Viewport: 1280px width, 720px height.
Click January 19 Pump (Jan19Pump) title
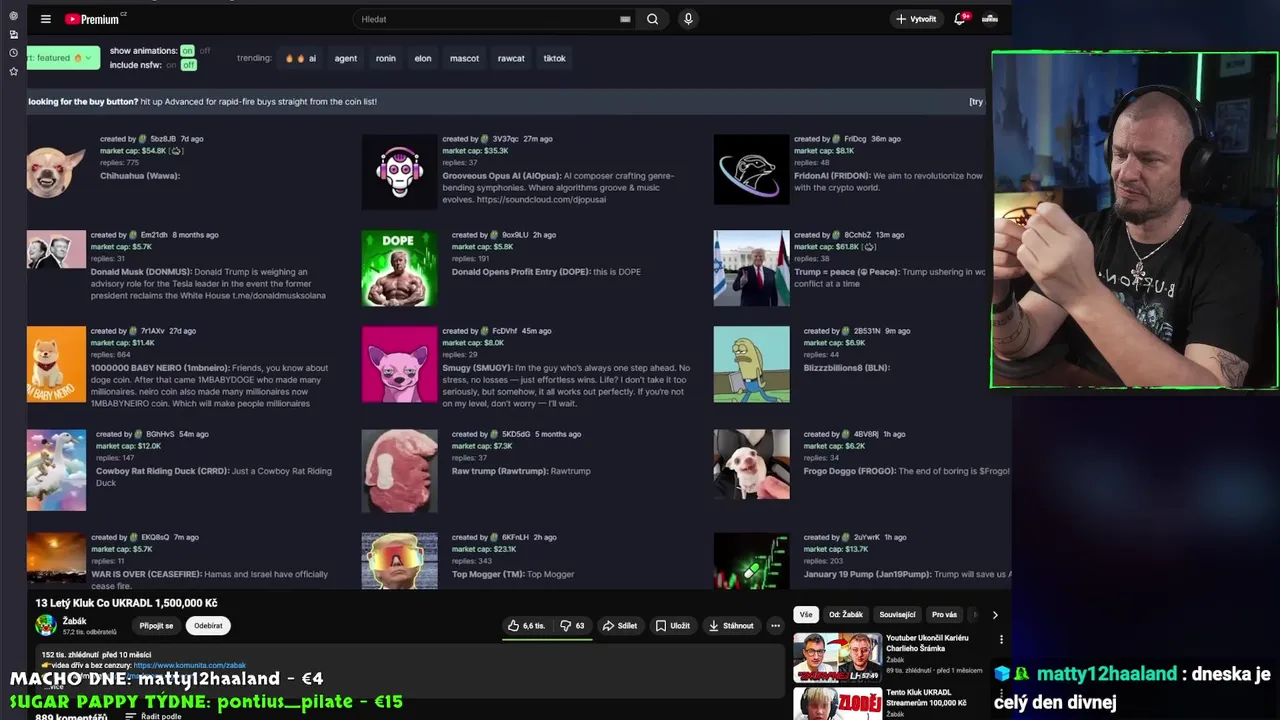click(867, 574)
